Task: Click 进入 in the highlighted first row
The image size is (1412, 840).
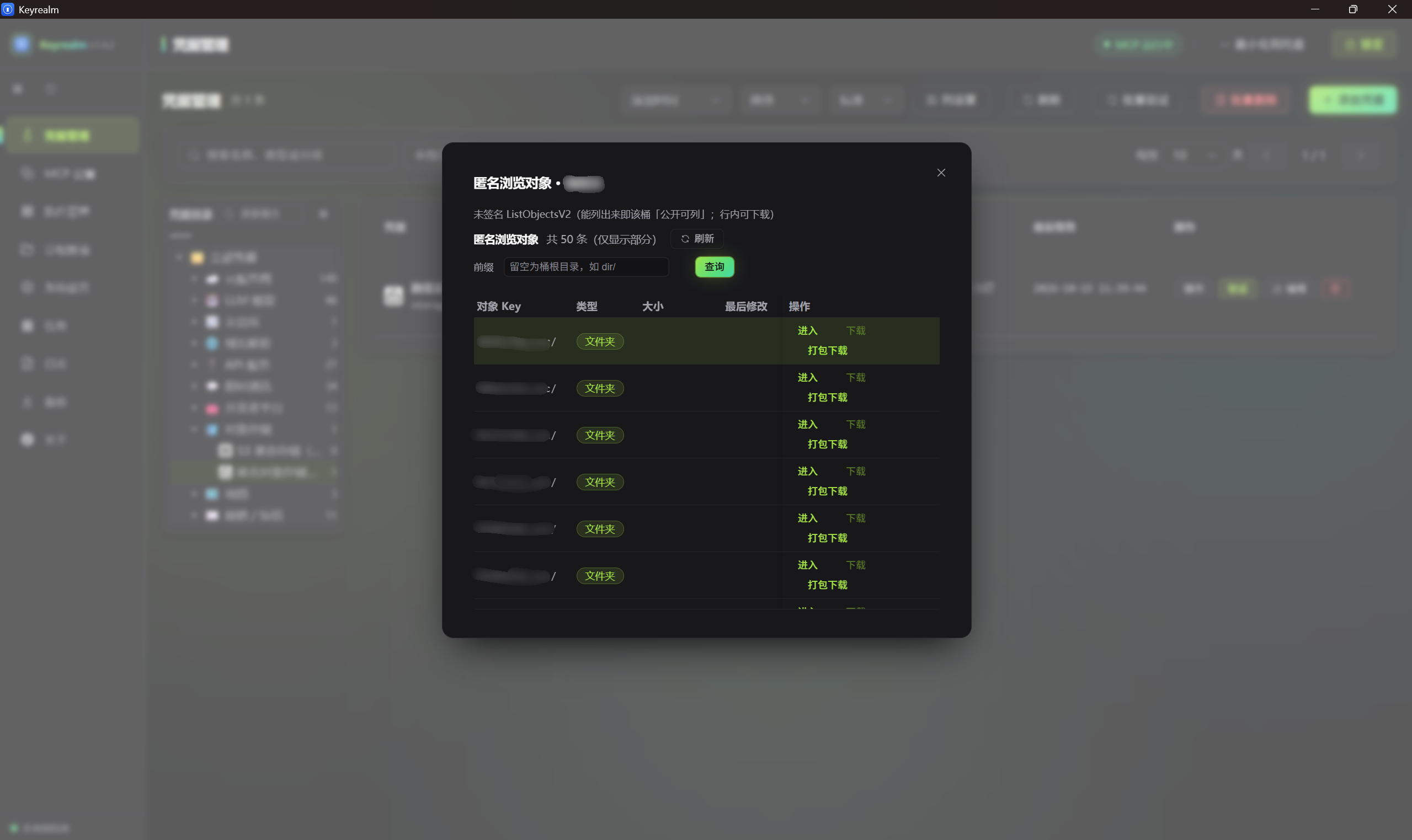Action: 807,330
